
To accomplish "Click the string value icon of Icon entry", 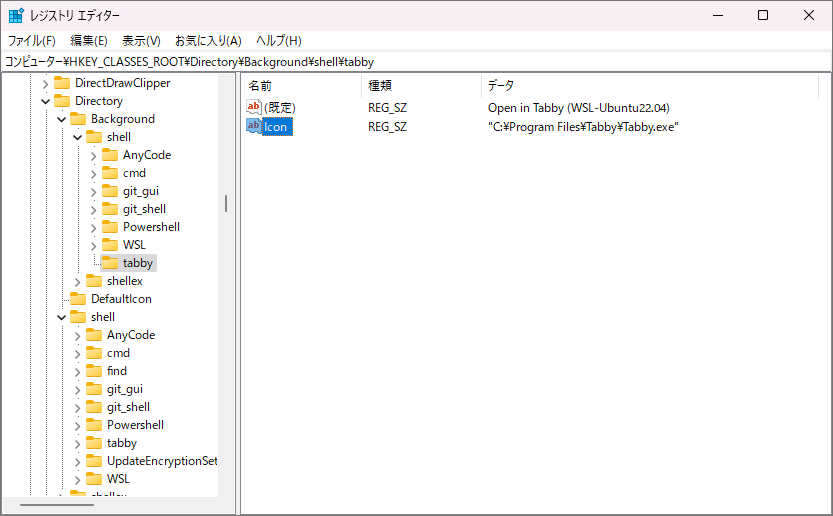I will point(254,126).
